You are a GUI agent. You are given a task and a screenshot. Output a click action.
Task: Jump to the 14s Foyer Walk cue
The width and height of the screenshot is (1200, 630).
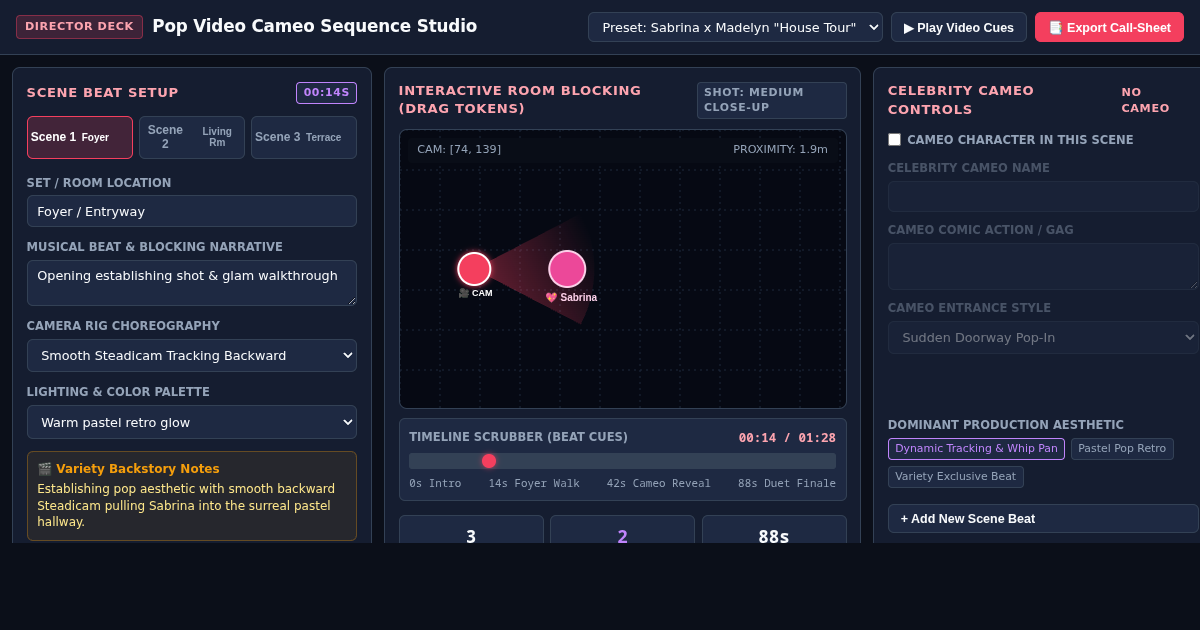click(534, 484)
